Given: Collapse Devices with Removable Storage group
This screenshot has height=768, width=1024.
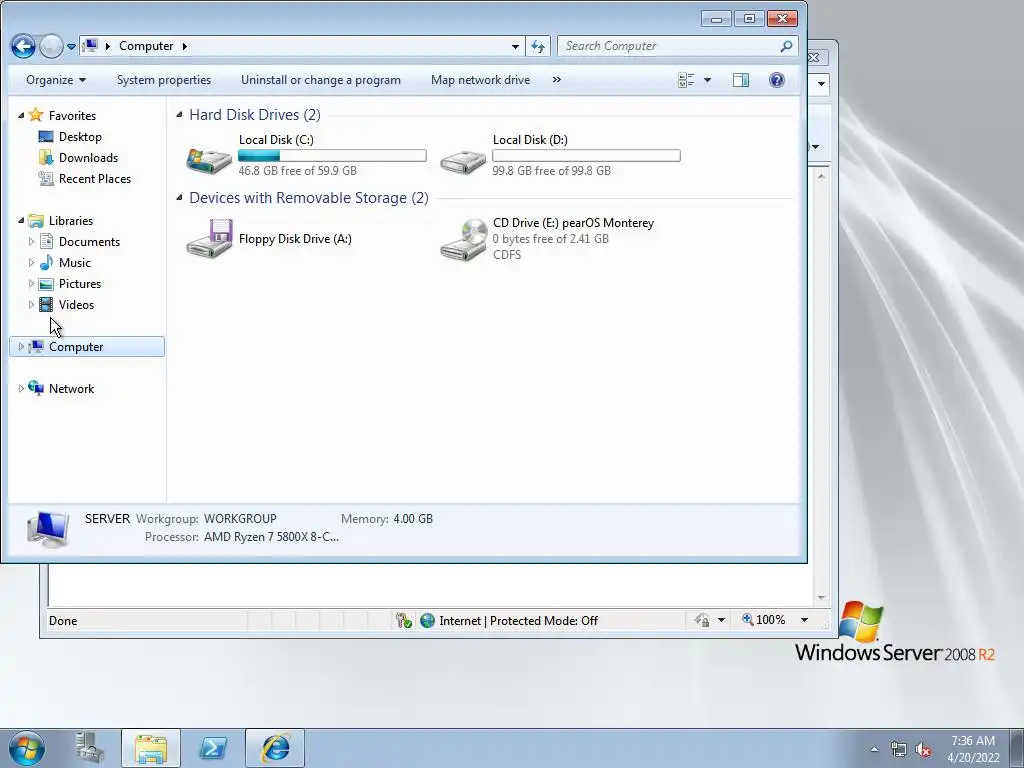Looking at the screenshot, I should [x=179, y=198].
